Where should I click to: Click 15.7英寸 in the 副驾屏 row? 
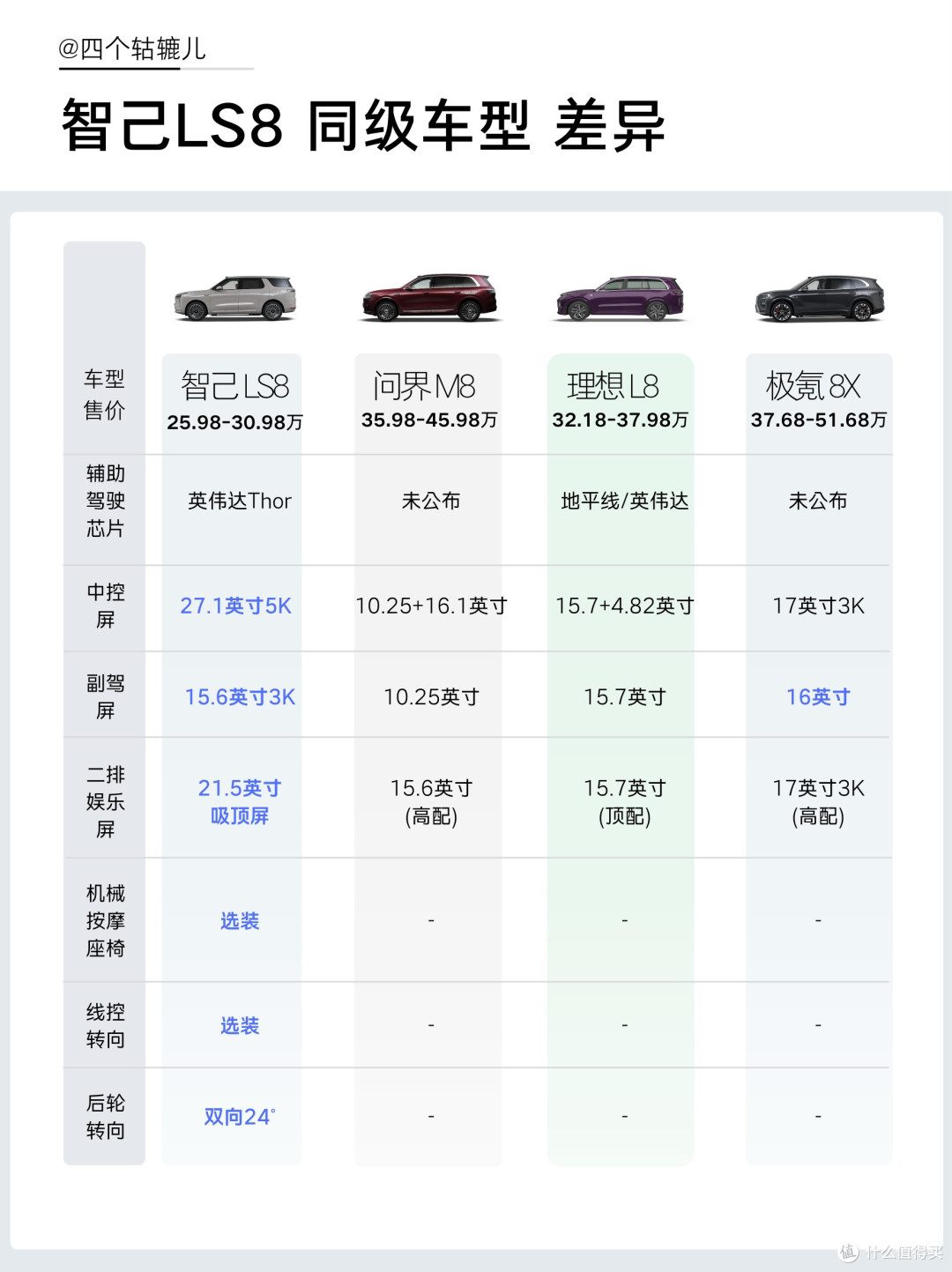(x=624, y=696)
